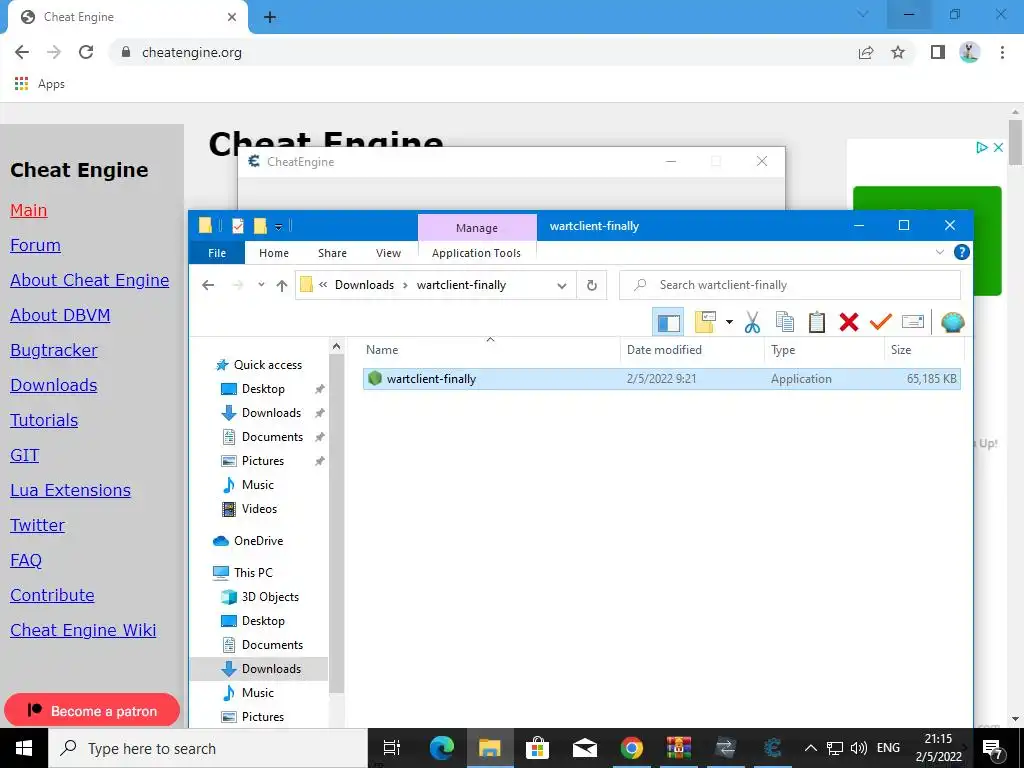The image size is (1024, 768).
Task: Reload the Chrome page
Action: coord(86,52)
